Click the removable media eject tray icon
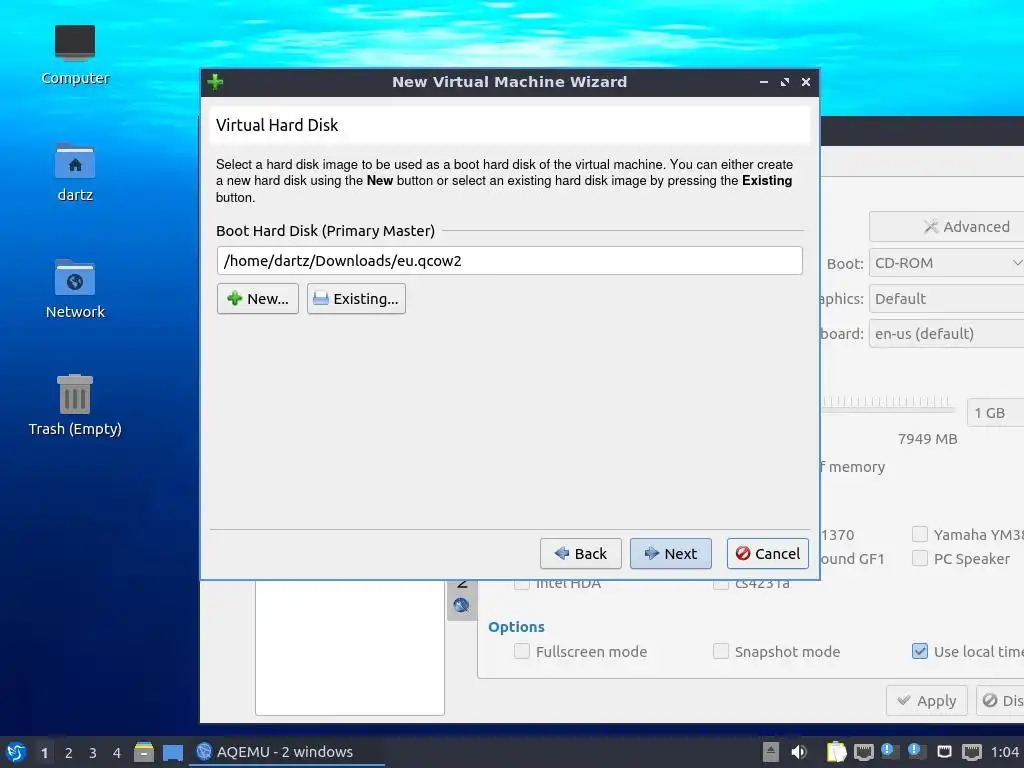This screenshot has width=1024, height=768. pos(771,752)
